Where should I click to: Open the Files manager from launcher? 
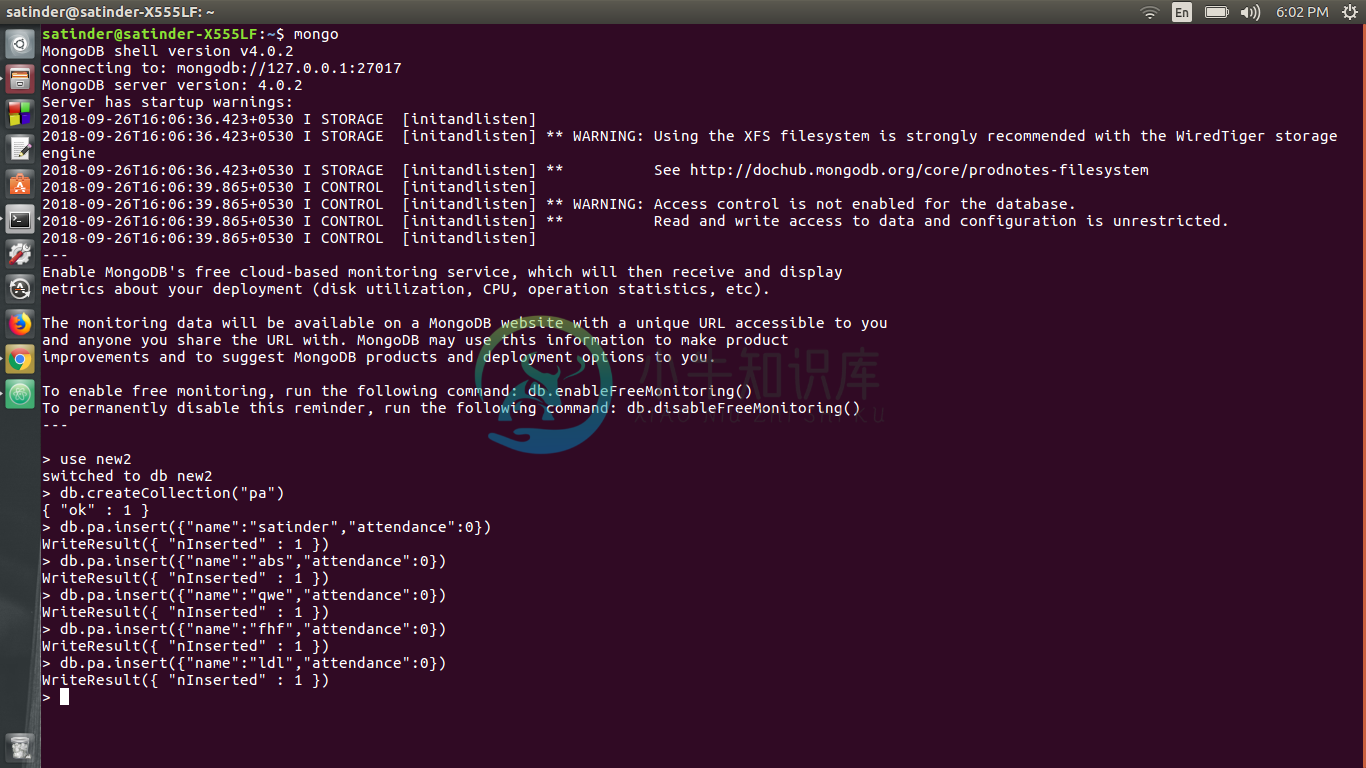click(x=20, y=79)
